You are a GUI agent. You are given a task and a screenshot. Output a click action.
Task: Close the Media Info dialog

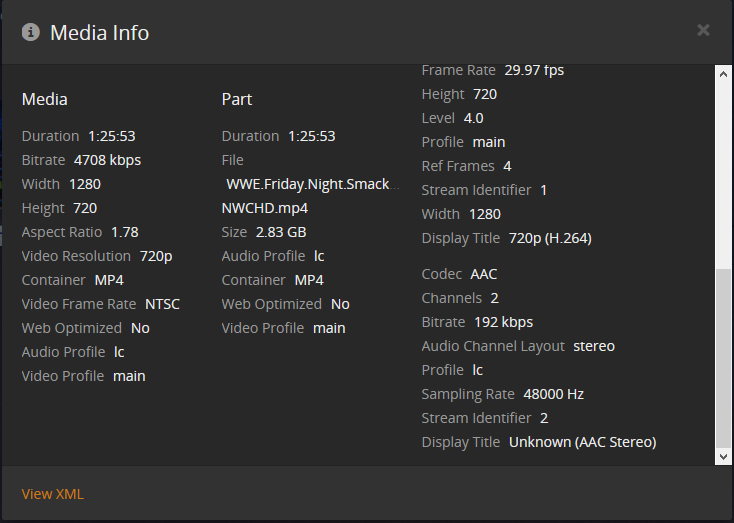[703, 30]
